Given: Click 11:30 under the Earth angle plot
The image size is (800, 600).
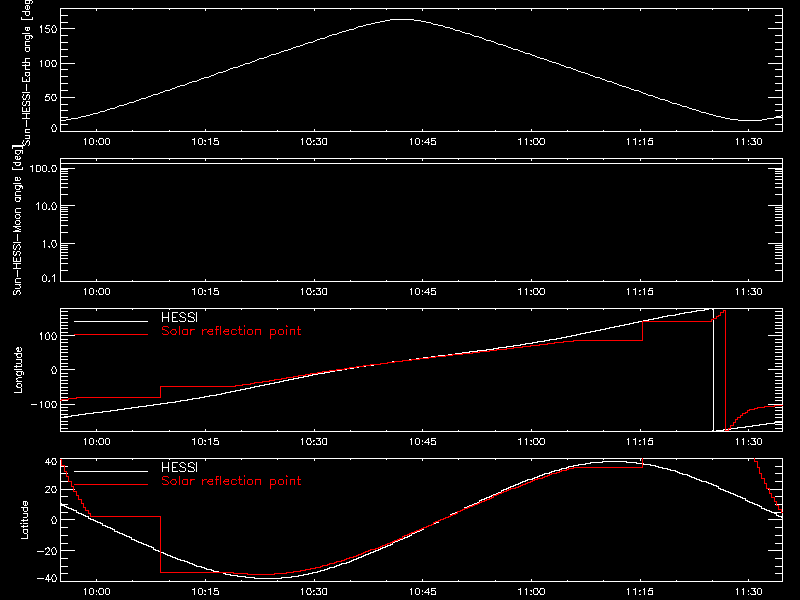Looking at the screenshot, I should click(x=748, y=142).
